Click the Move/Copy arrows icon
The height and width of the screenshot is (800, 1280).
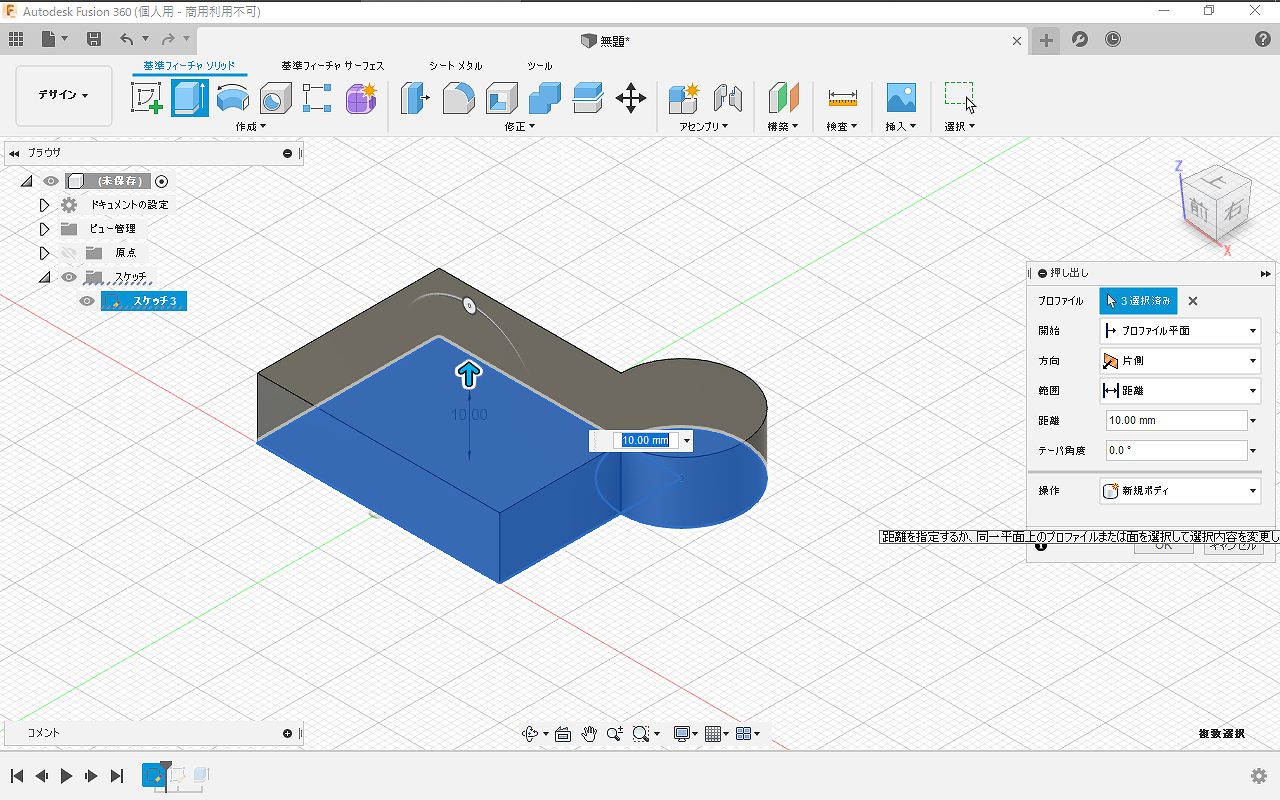[631, 98]
